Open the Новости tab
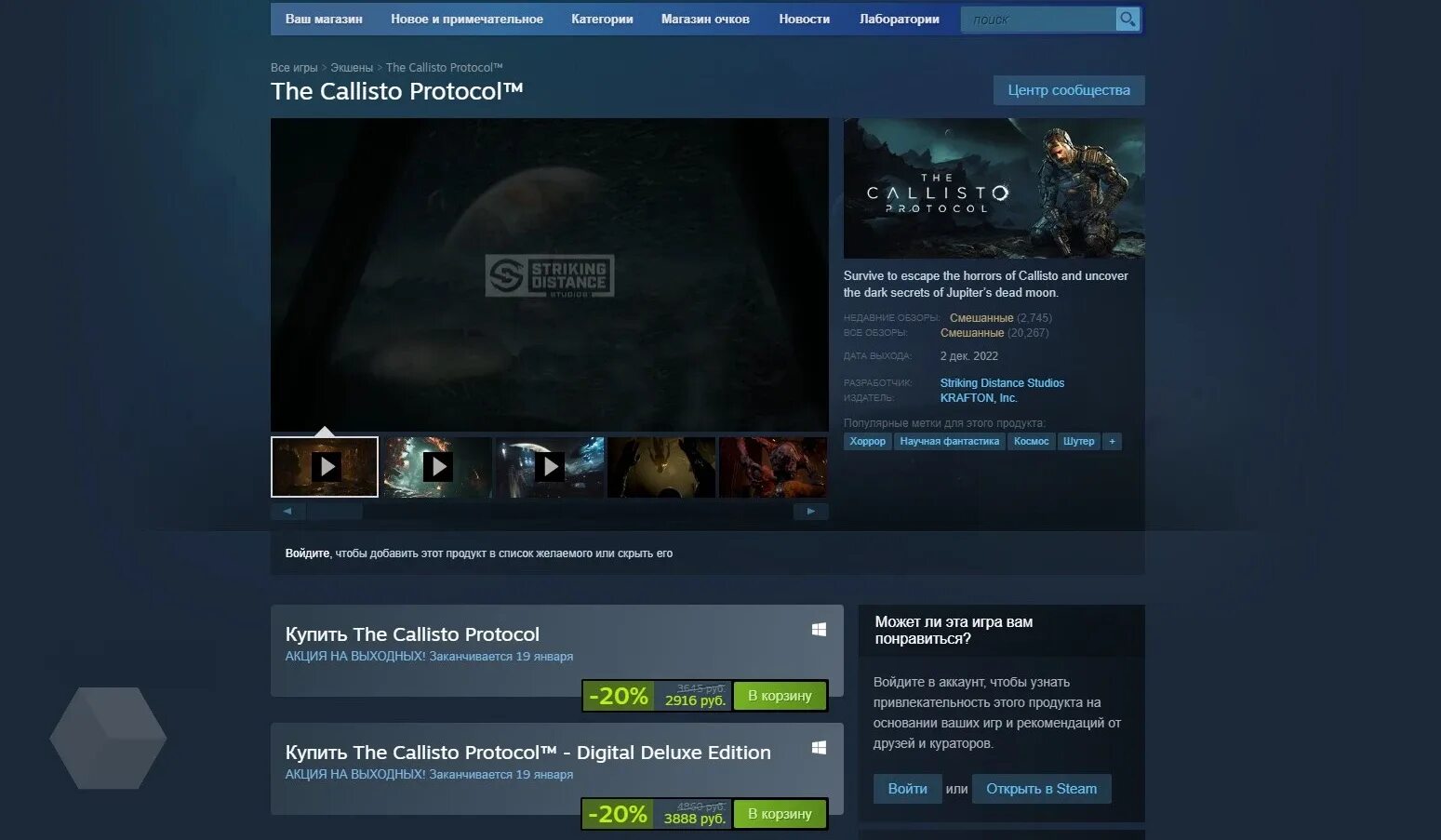The image size is (1441, 840). (804, 20)
